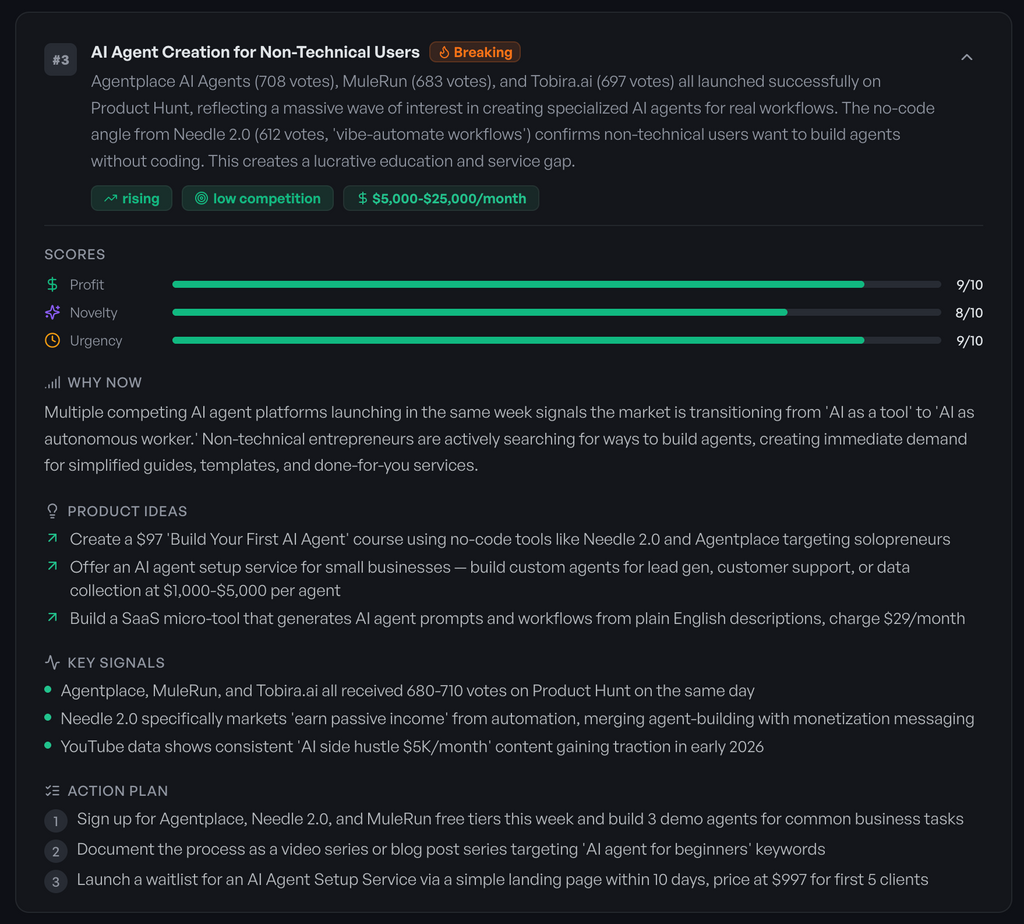
Task: Click the Novelty score label
Action: 93,313
